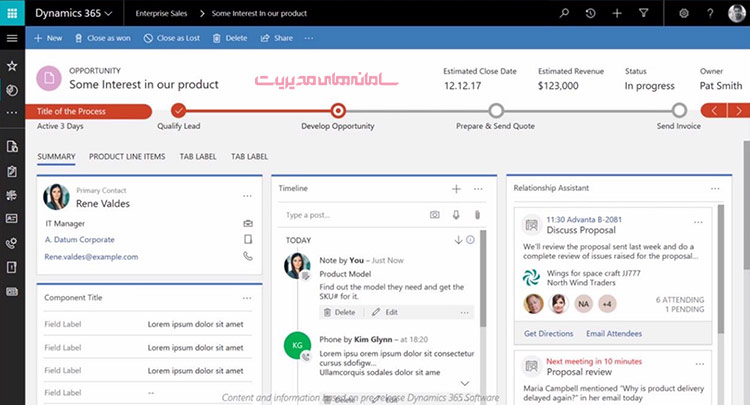Open Discuss Proposal card title
The height and width of the screenshot is (405, 750).
pyautogui.click(x=581, y=230)
